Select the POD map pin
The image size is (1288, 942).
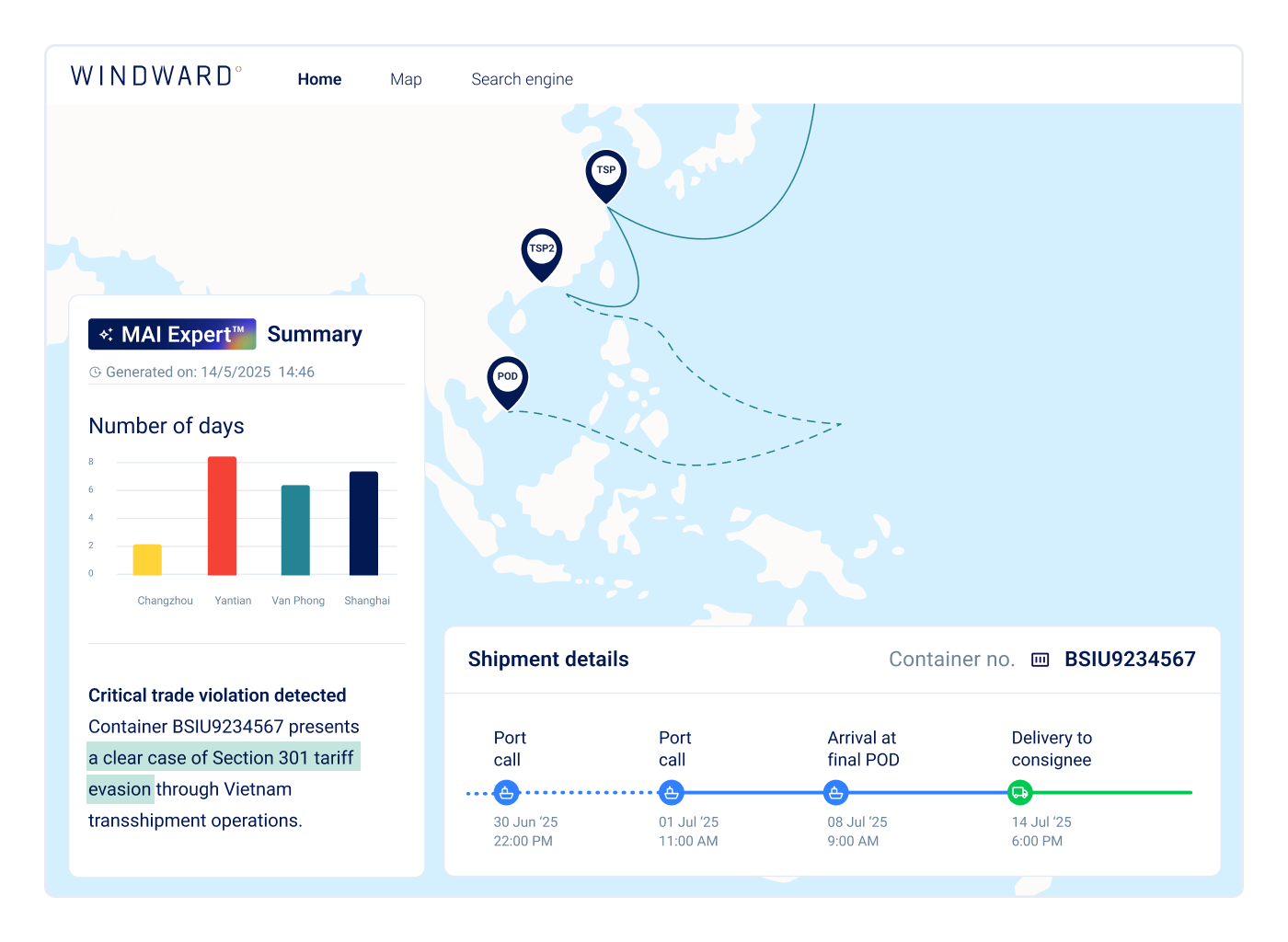(x=508, y=382)
